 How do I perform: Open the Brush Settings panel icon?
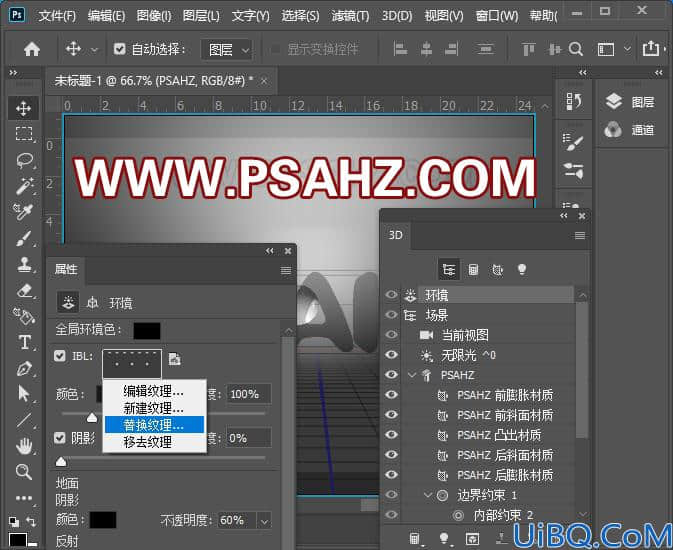(573, 142)
